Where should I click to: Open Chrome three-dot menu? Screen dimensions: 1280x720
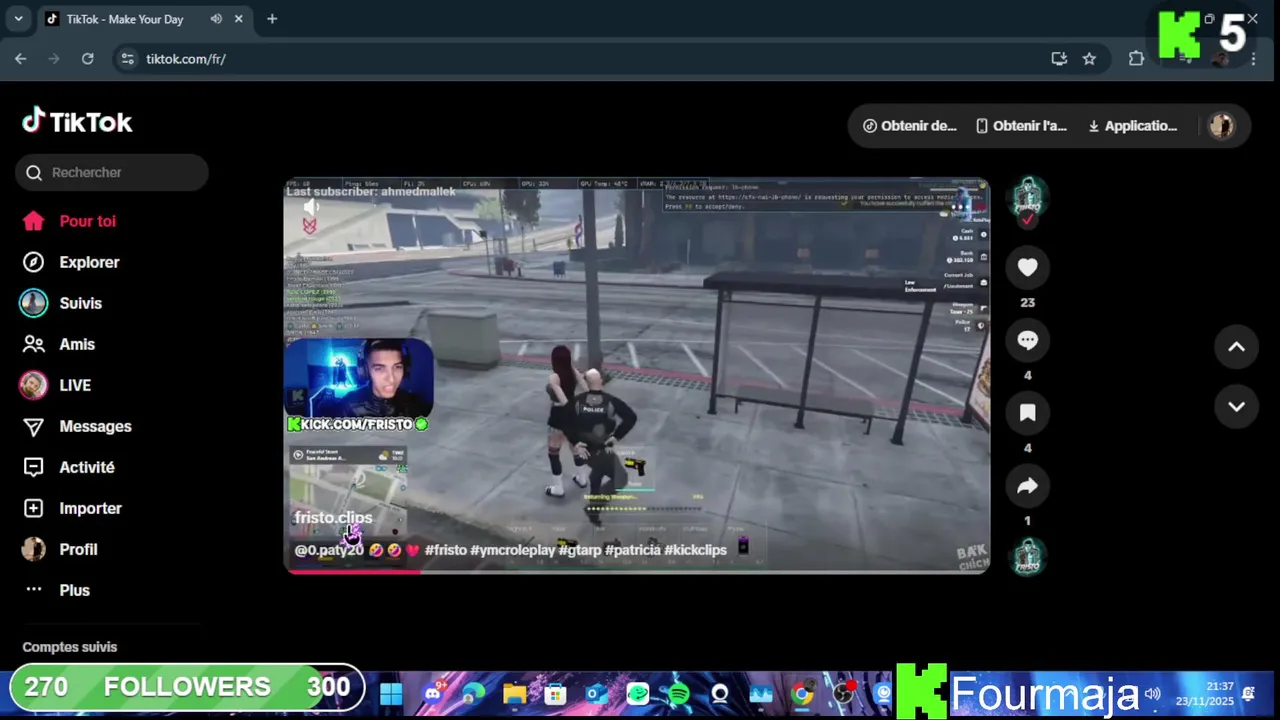[x=1253, y=59]
